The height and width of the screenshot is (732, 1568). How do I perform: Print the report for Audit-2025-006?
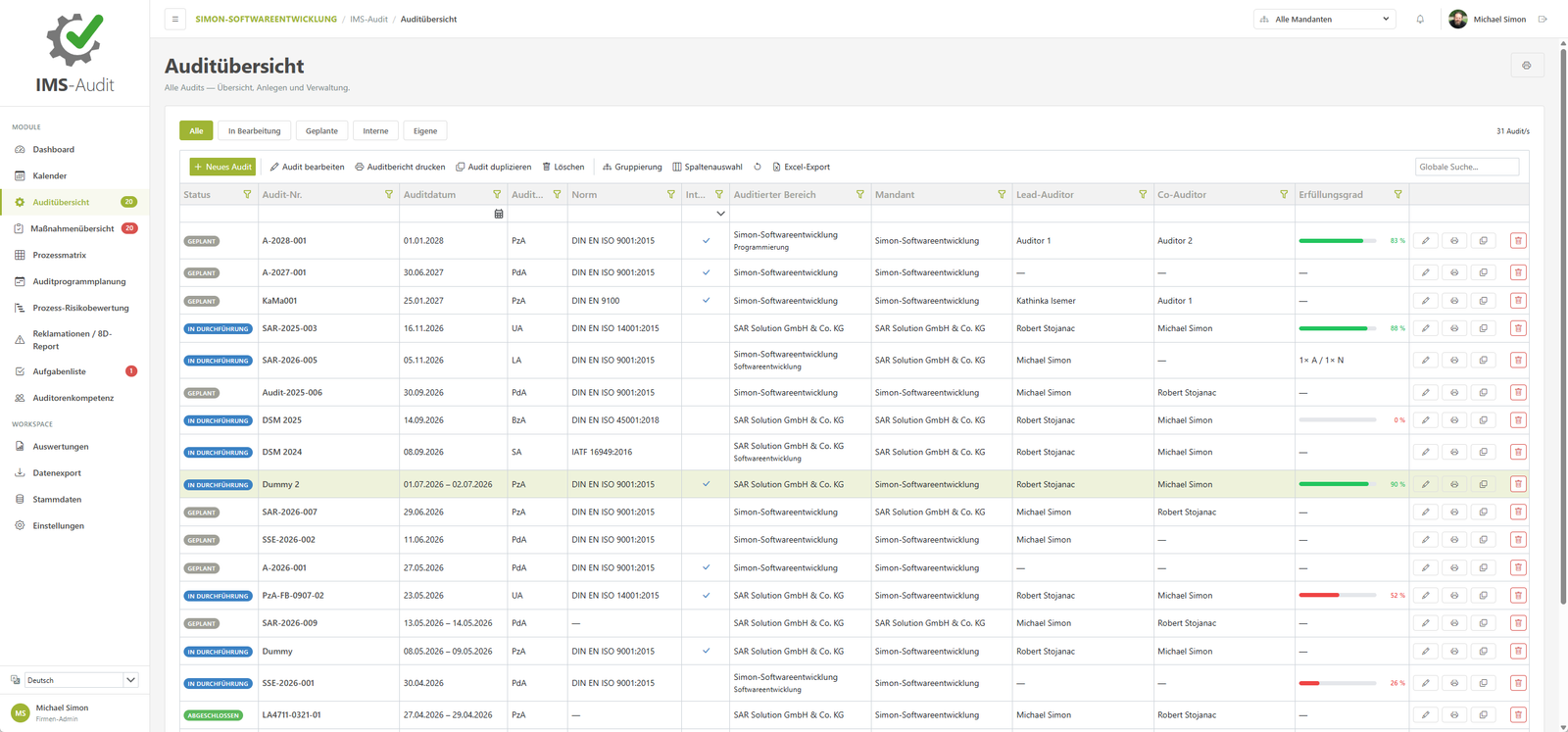click(1454, 393)
